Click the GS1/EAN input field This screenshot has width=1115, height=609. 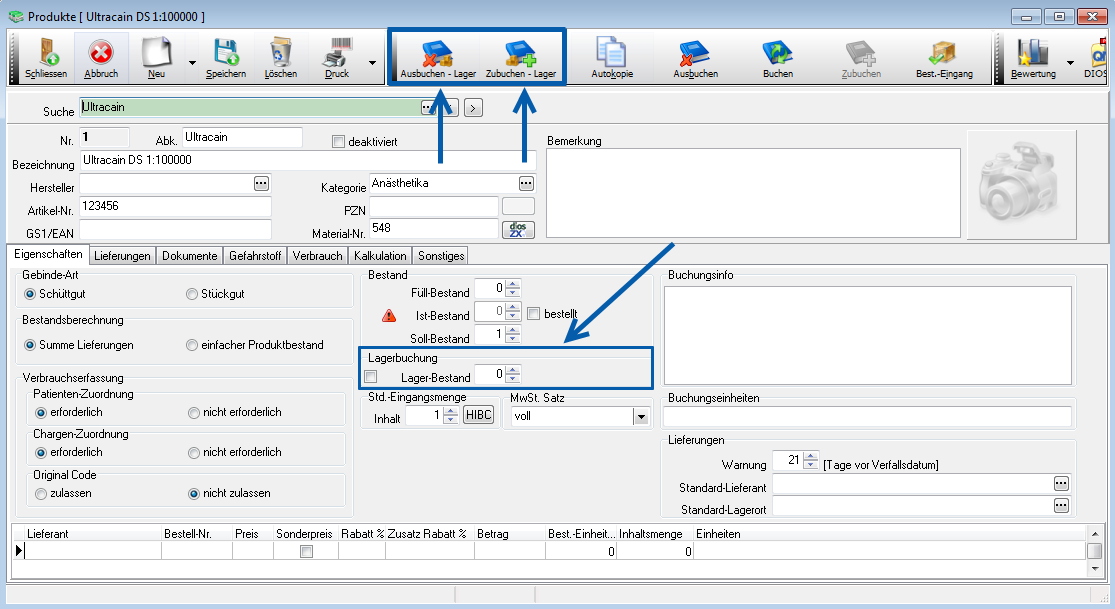click(x=176, y=229)
